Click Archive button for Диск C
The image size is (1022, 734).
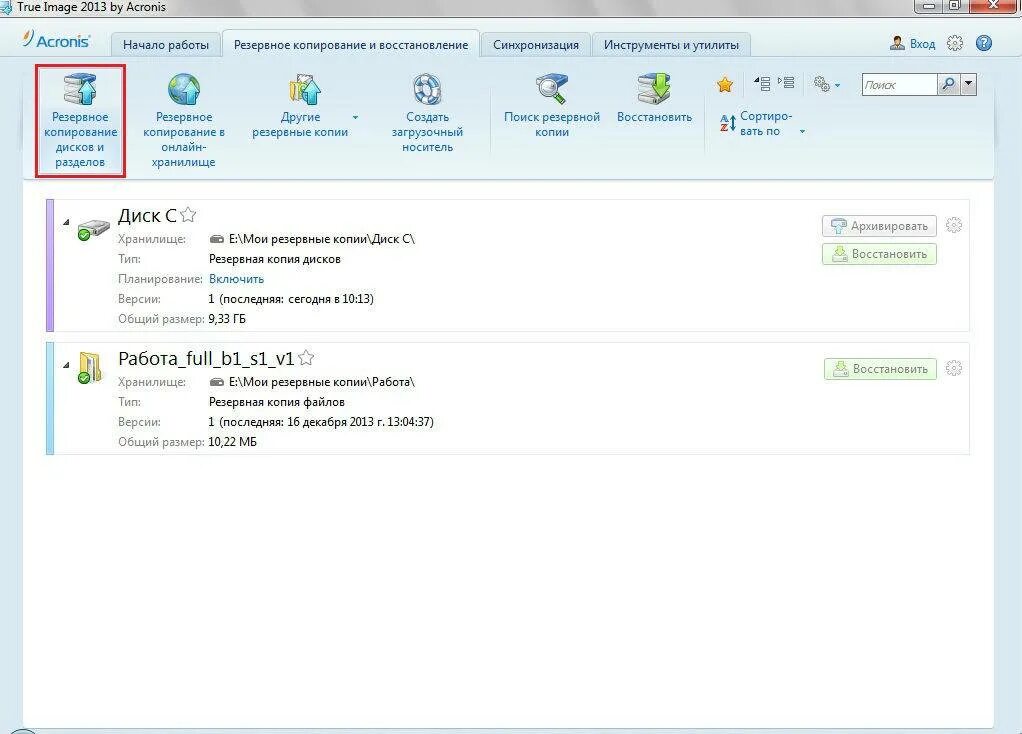point(879,226)
